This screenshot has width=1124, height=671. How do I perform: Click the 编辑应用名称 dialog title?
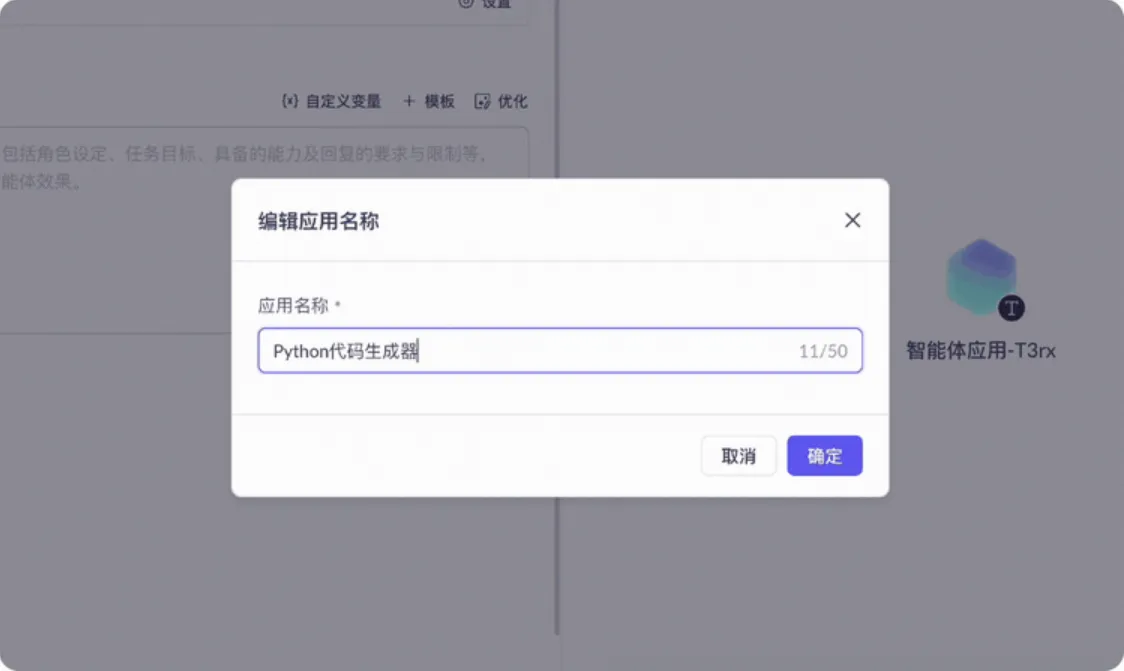click(x=318, y=221)
